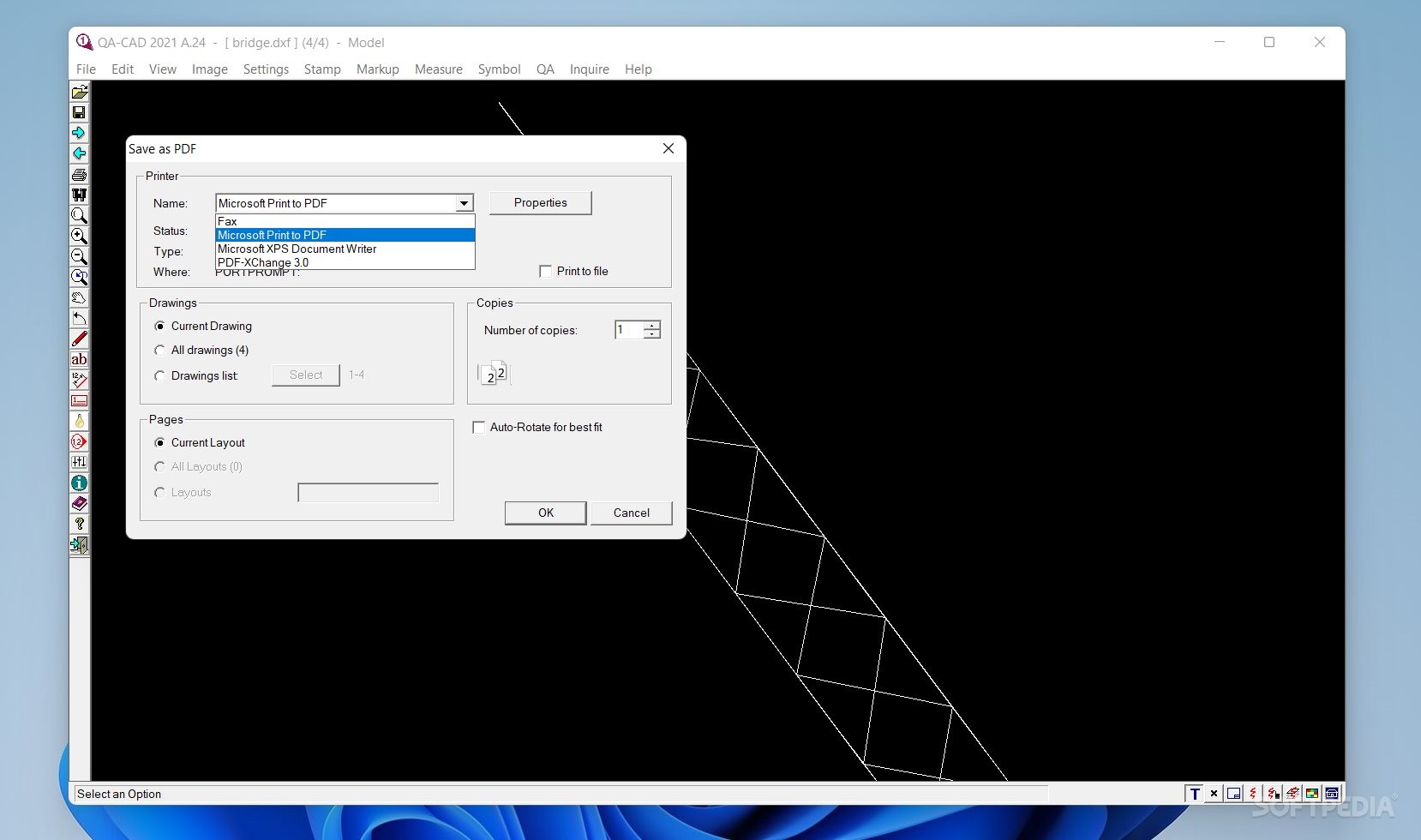Click the red QA balloon number icon
This screenshot has width=1421, height=840.
(x=79, y=441)
